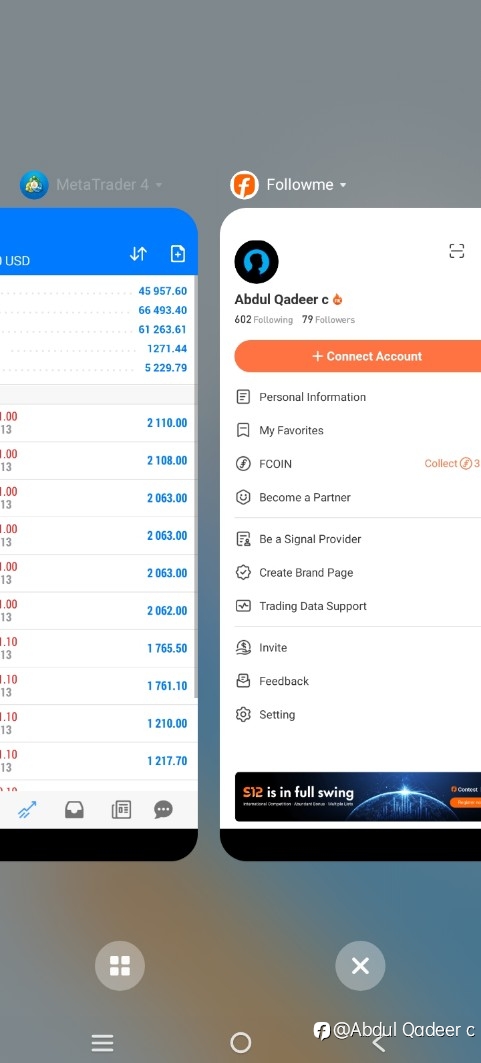Tap the QR scan icon in Followme

coord(457,251)
